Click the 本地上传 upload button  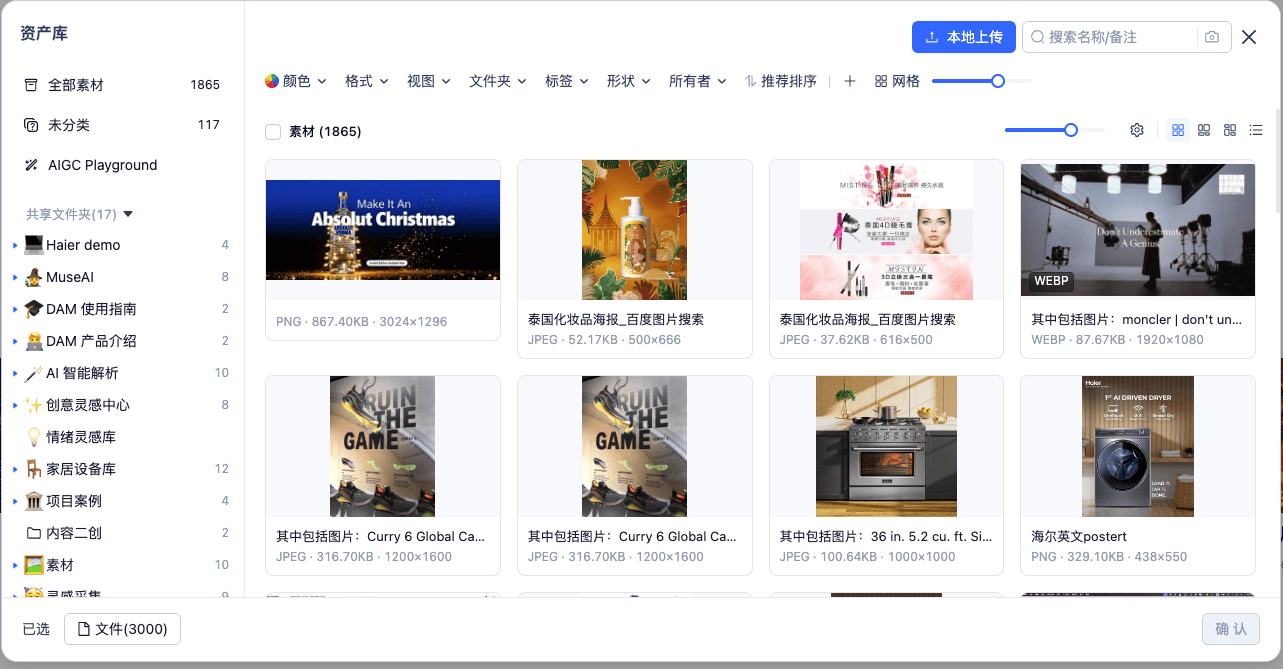click(x=964, y=37)
